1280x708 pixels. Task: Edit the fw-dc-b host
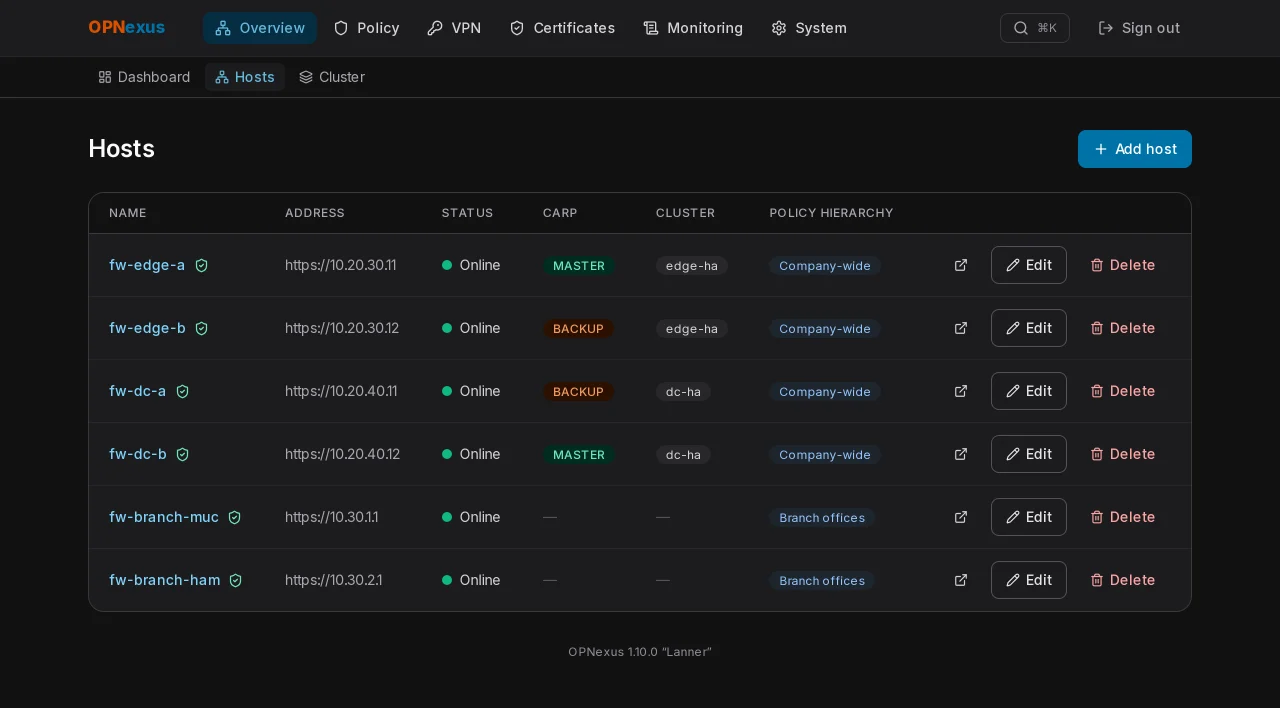[x=1029, y=454]
